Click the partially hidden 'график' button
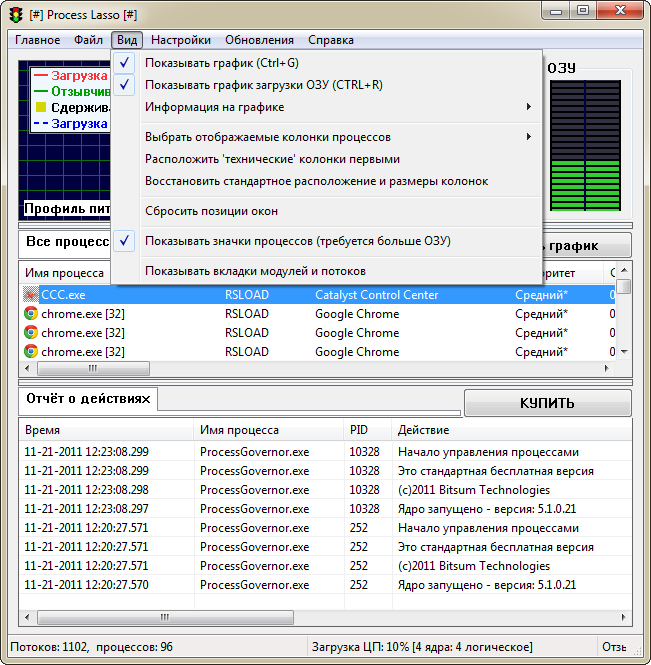The width and height of the screenshot is (651, 665). pos(586,245)
